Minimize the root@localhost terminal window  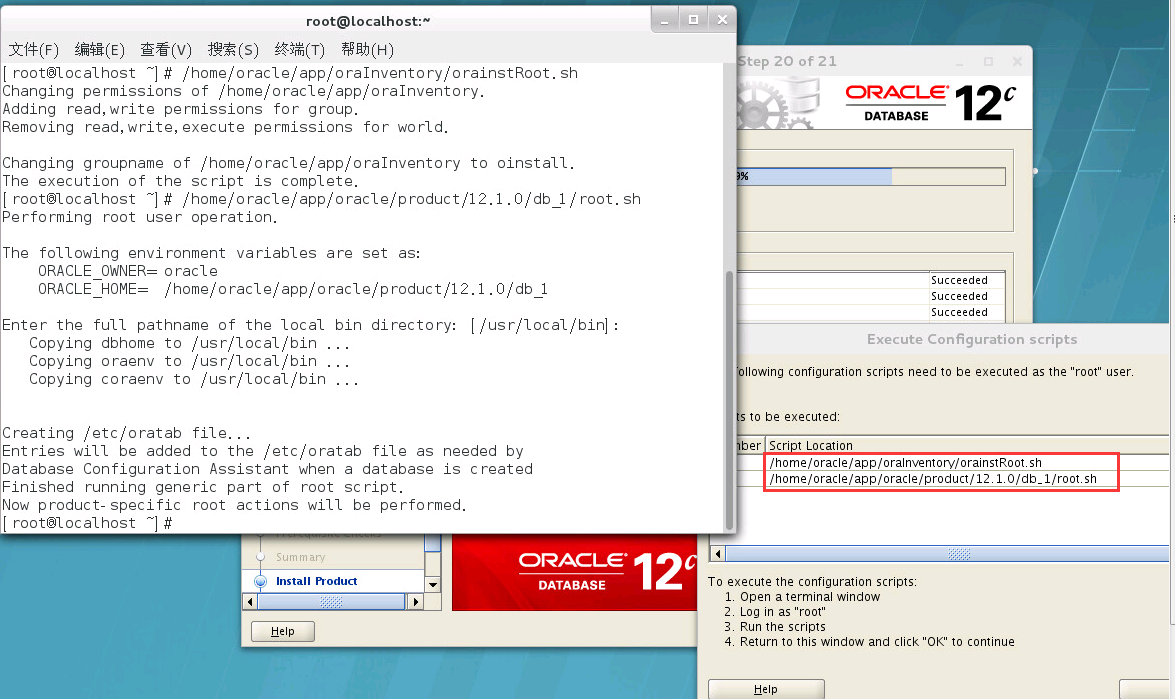(665, 20)
